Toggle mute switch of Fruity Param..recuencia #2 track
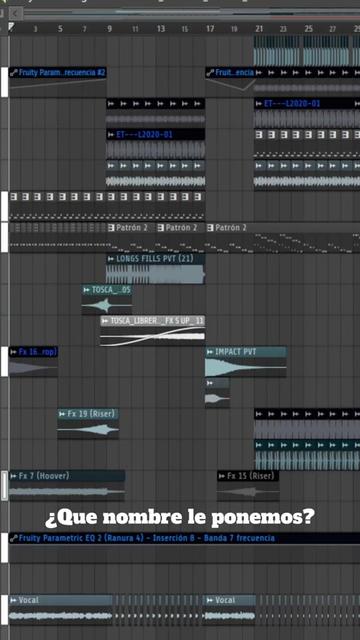Image resolution: width=360 pixels, height=640 pixels. click(x=4, y=82)
